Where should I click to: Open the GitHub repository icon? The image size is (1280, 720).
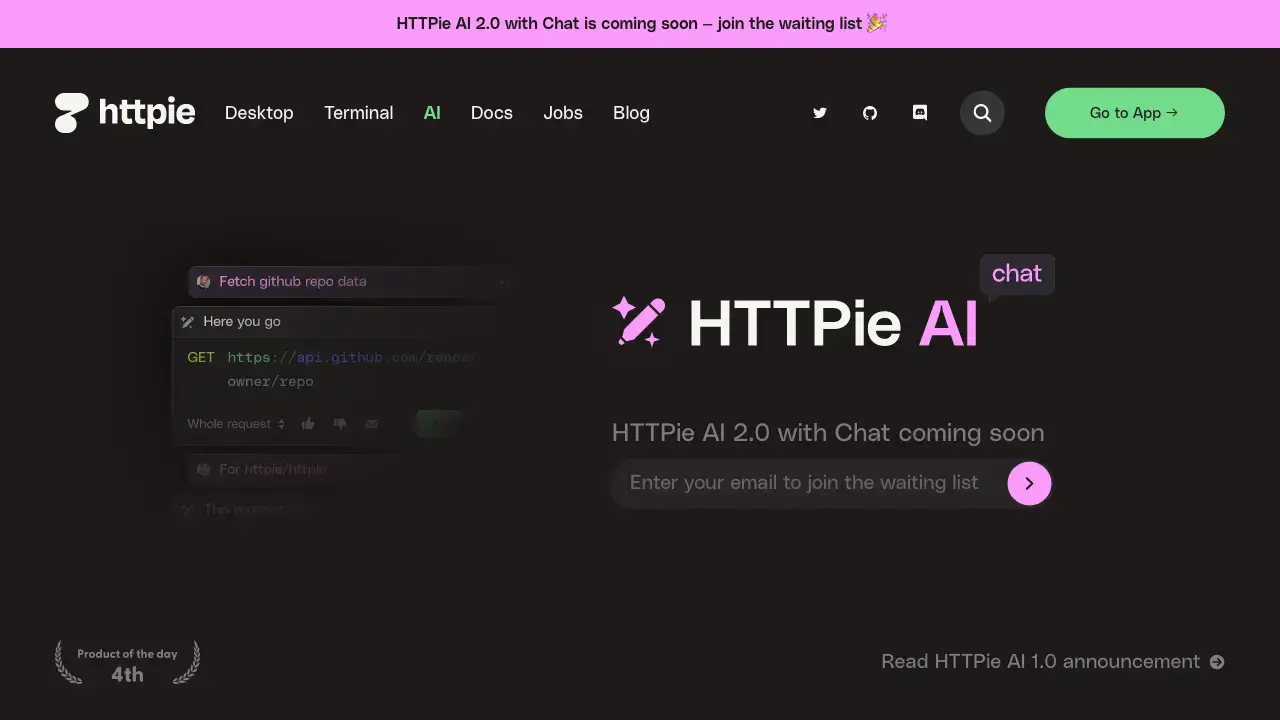pyautogui.click(x=870, y=113)
